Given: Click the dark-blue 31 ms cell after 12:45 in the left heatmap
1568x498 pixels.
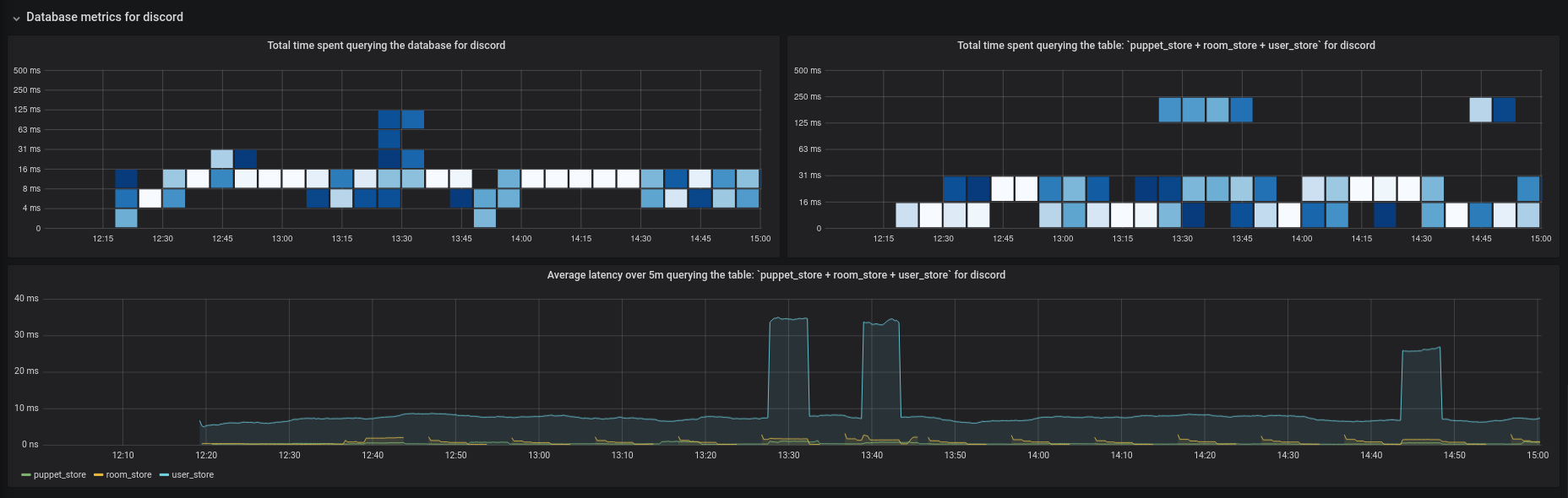Looking at the screenshot, I should point(246,159).
